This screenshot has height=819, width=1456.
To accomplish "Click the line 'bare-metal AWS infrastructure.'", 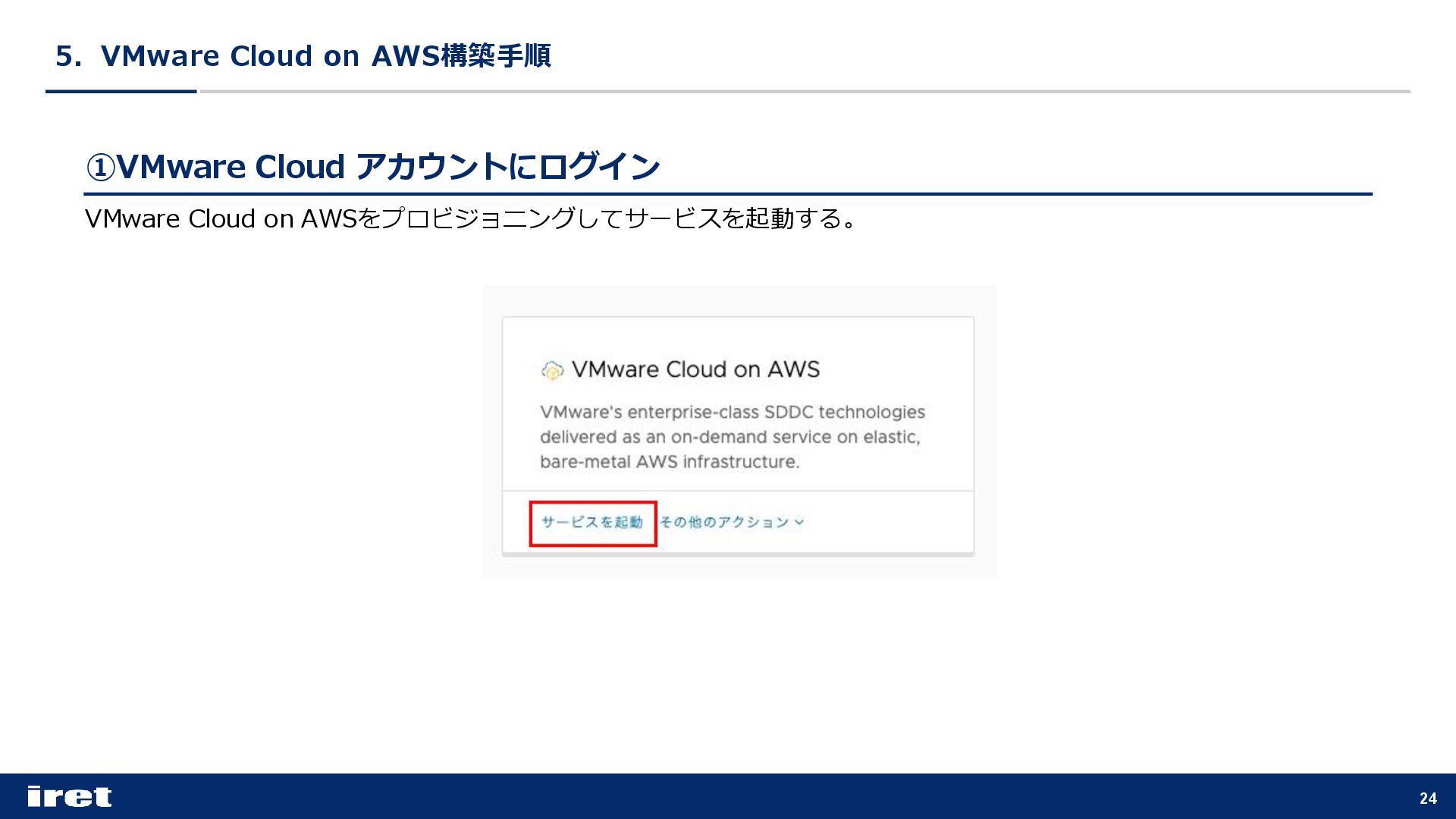I will click(x=670, y=462).
